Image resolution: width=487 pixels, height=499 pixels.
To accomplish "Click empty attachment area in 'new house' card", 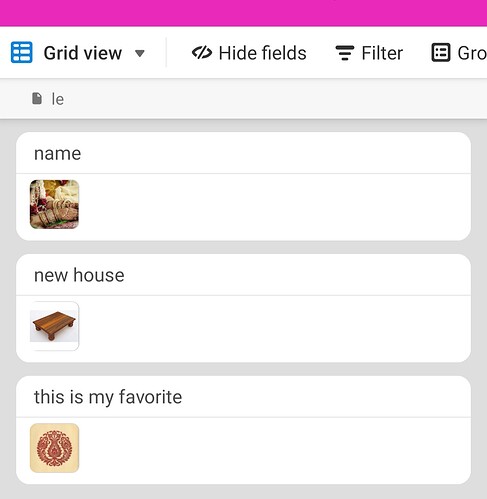I will coord(275,326).
